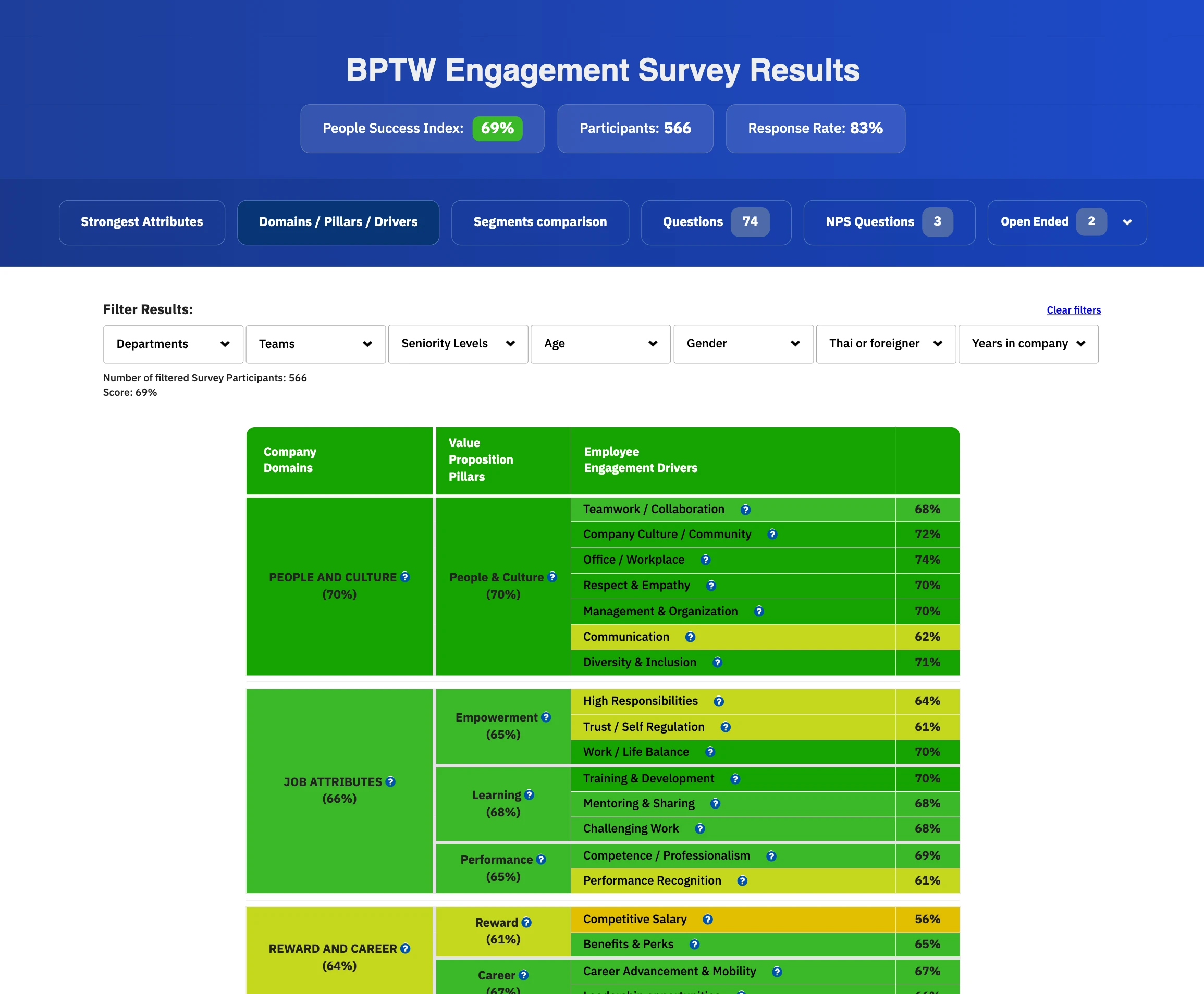
Task: Show tooltip for JOB ATTRIBUTES domain
Action: click(390, 781)
